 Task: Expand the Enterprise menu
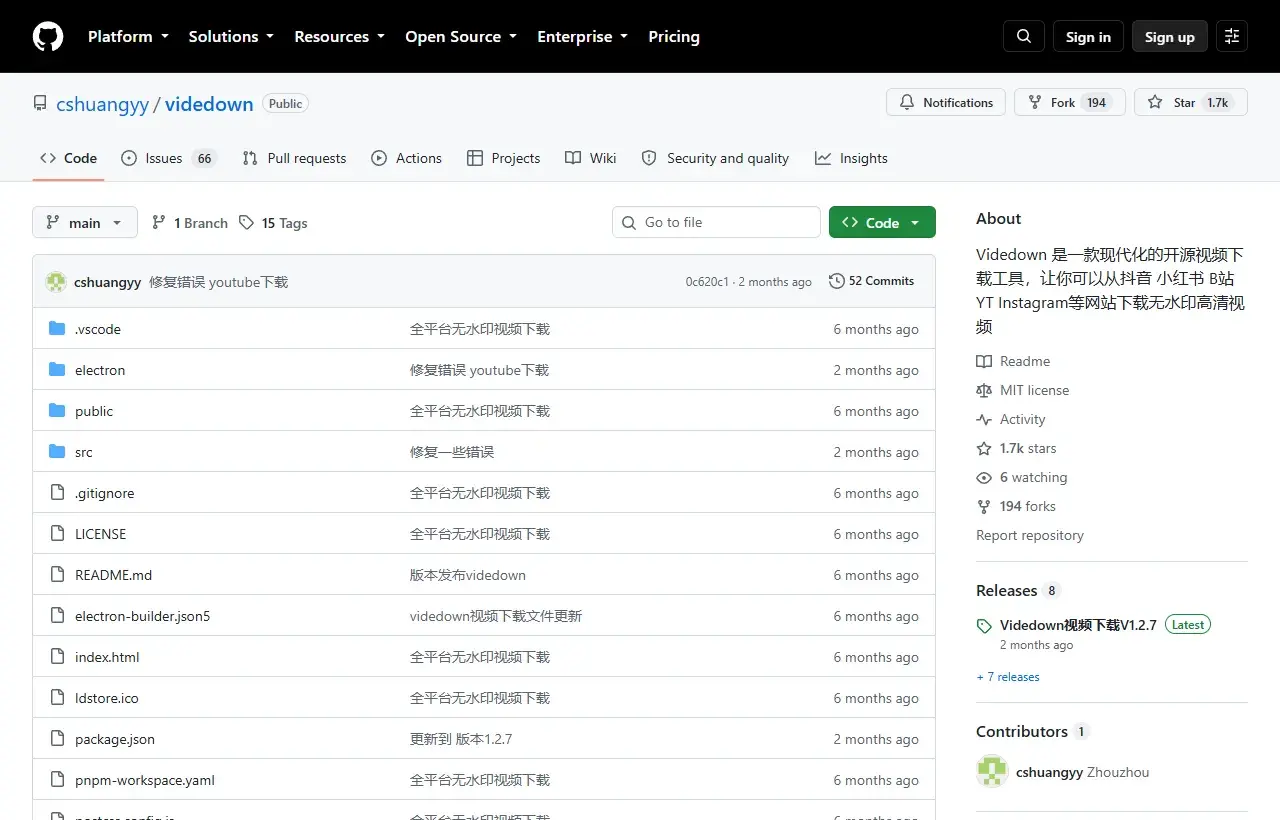[582, 36]
